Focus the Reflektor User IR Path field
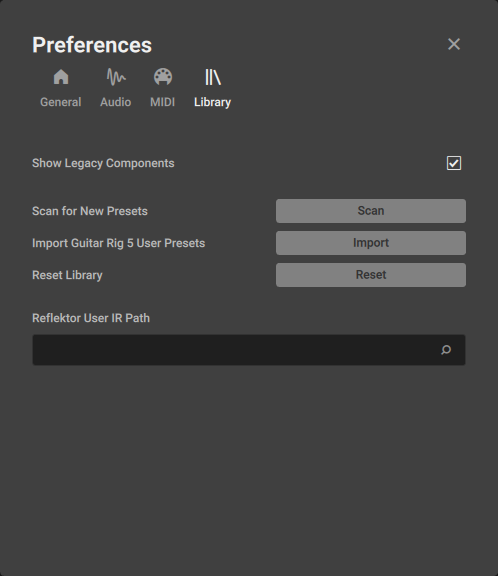This screenshot has width=498, height=576. [x=249, y=350]
